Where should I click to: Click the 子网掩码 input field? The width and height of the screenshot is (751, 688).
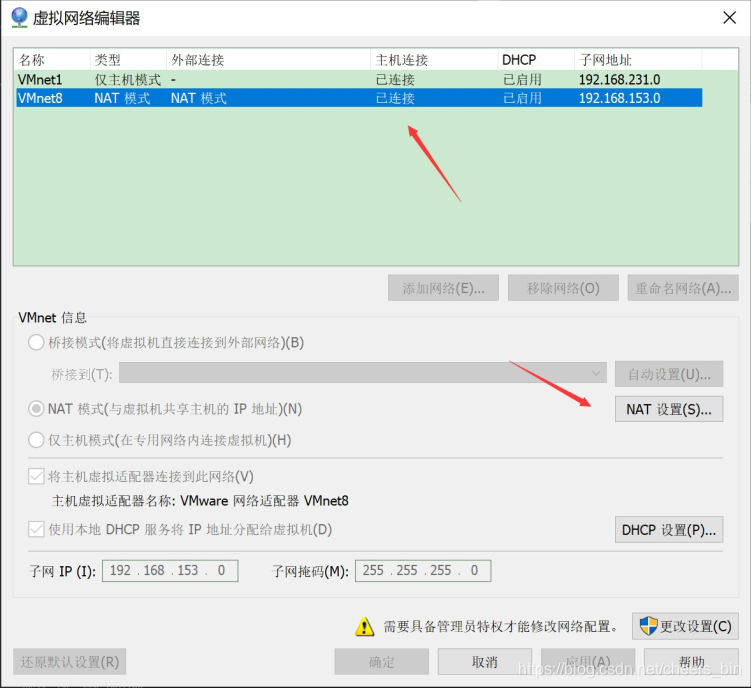pyautogui.click(x=423, y=571)
